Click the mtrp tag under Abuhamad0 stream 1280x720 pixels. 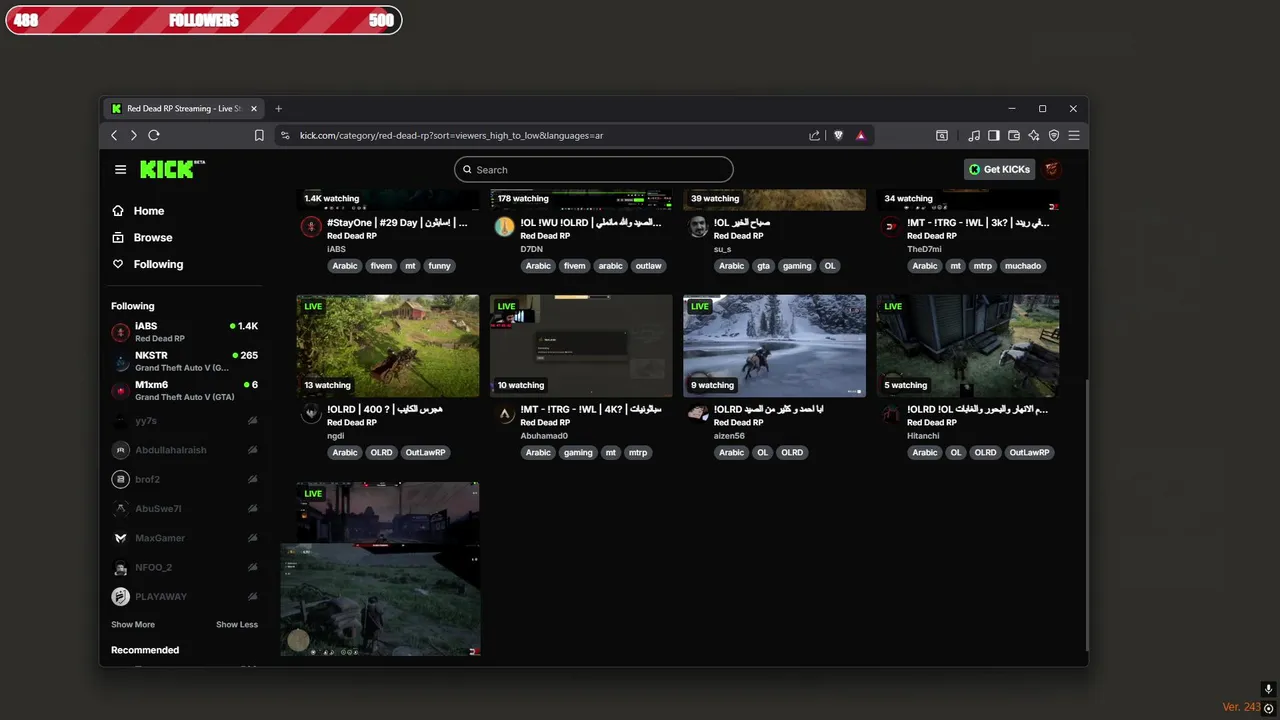(x=638, y=452)
